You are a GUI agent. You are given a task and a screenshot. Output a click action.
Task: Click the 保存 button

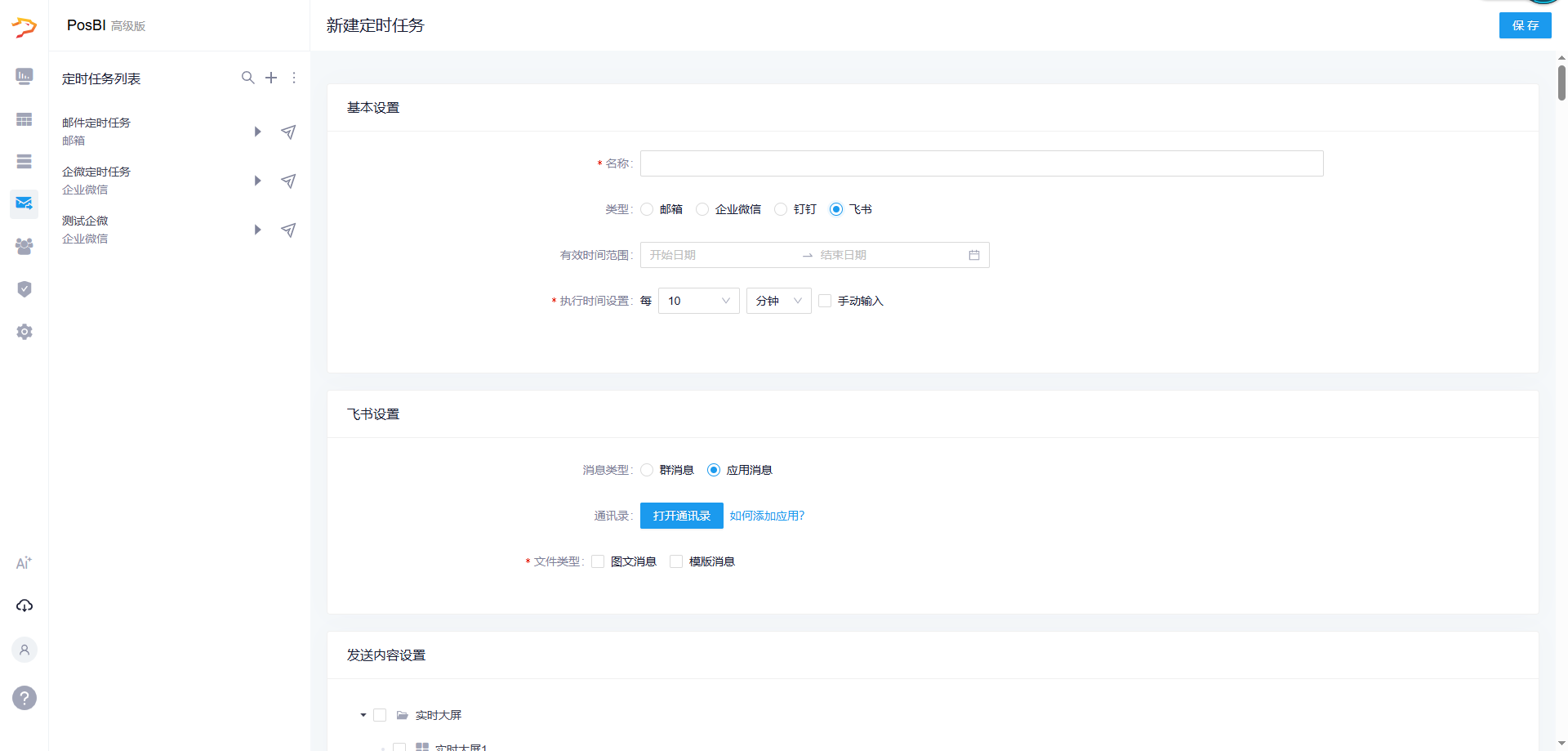tap(1525, 25)
